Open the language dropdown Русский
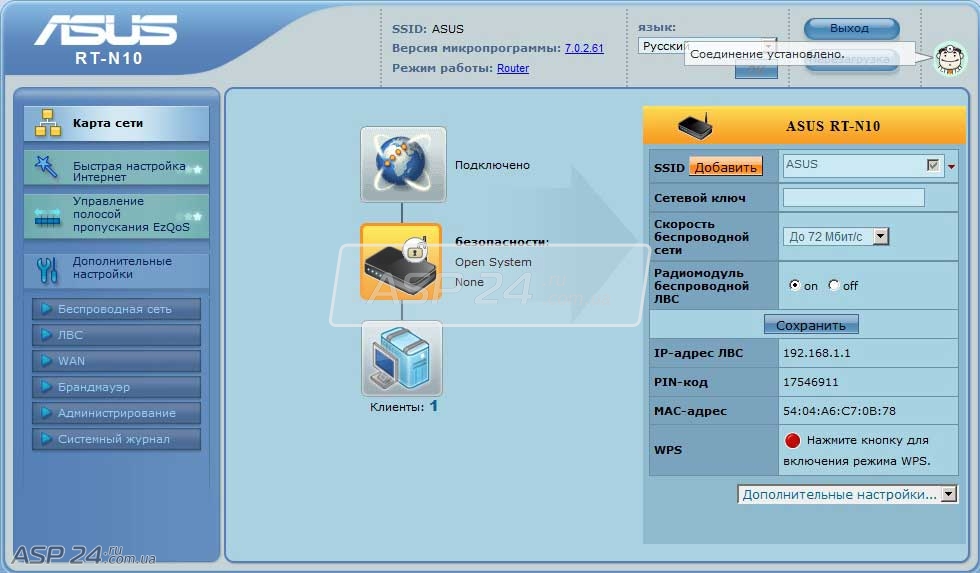 707,46
